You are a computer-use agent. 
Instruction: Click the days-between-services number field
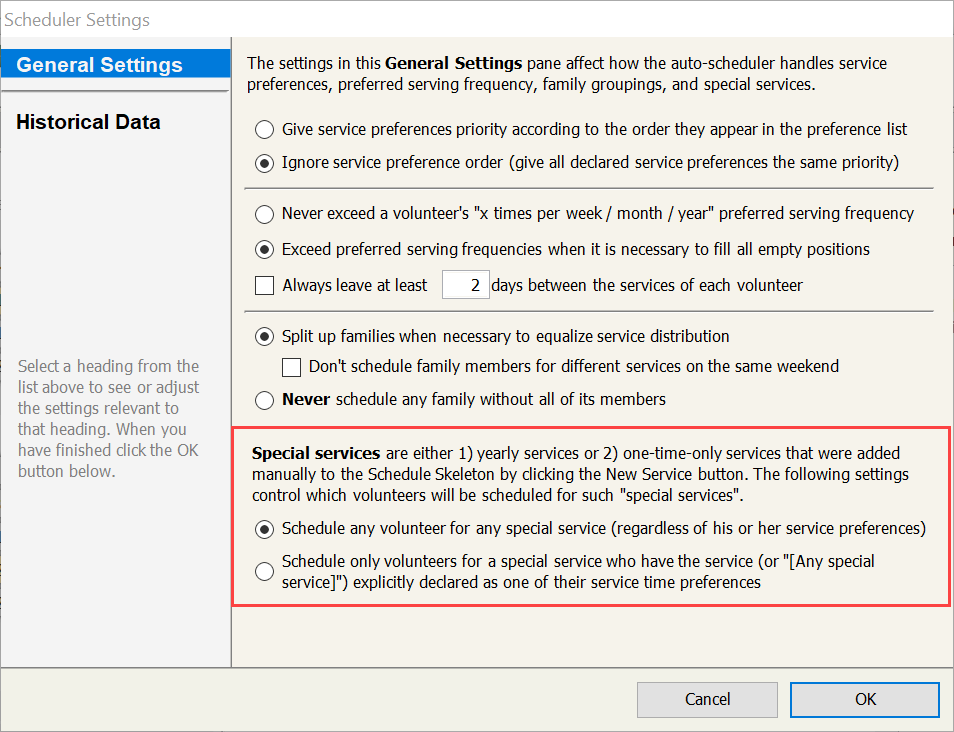pos(465,284)
